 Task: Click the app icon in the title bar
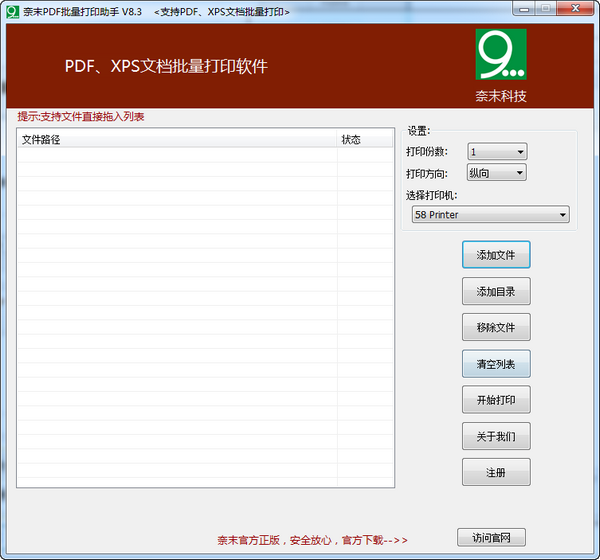[x=13, y=12]
